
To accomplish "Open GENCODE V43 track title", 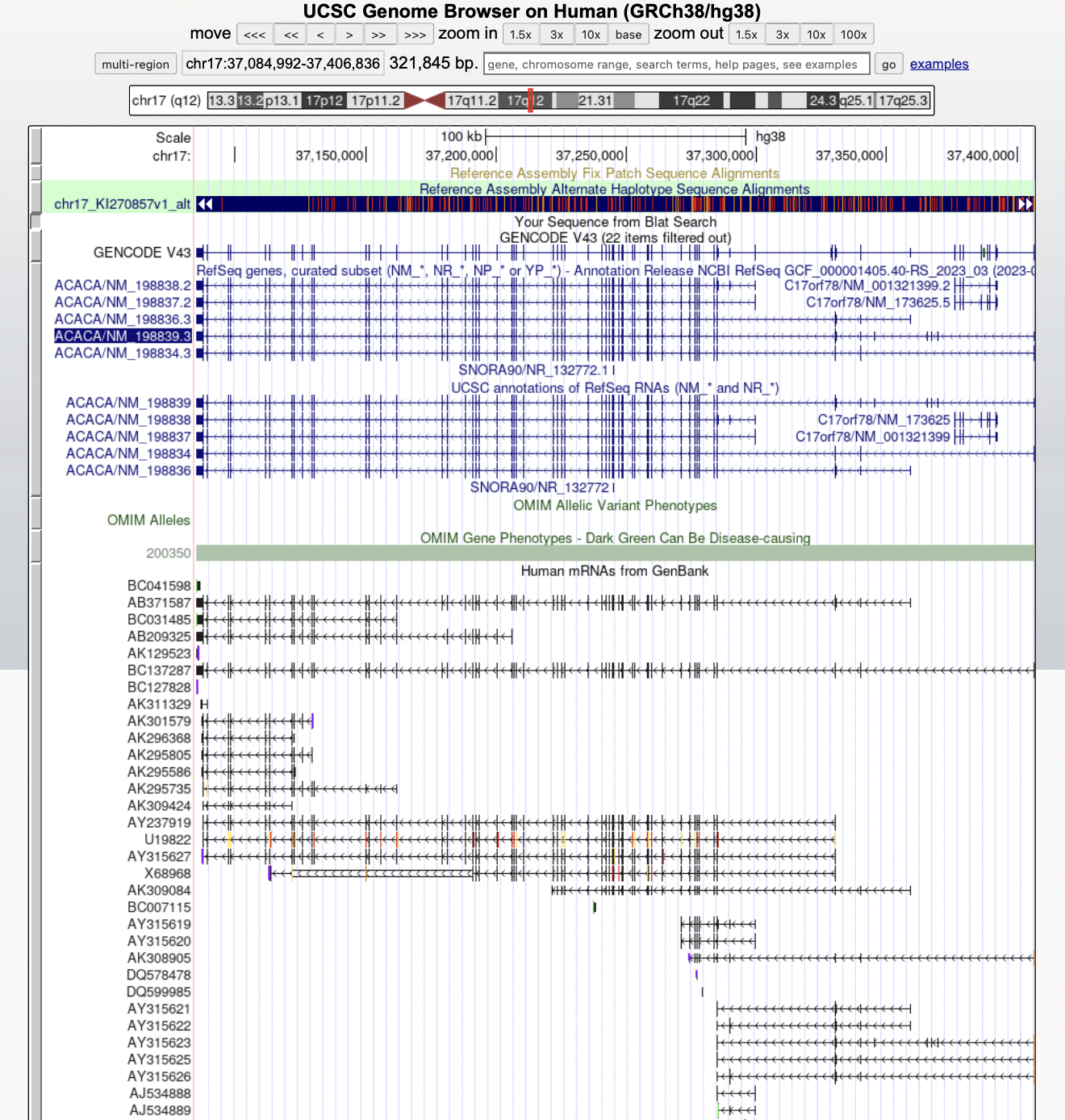I will pyautogui.click(x=616, y=238).
